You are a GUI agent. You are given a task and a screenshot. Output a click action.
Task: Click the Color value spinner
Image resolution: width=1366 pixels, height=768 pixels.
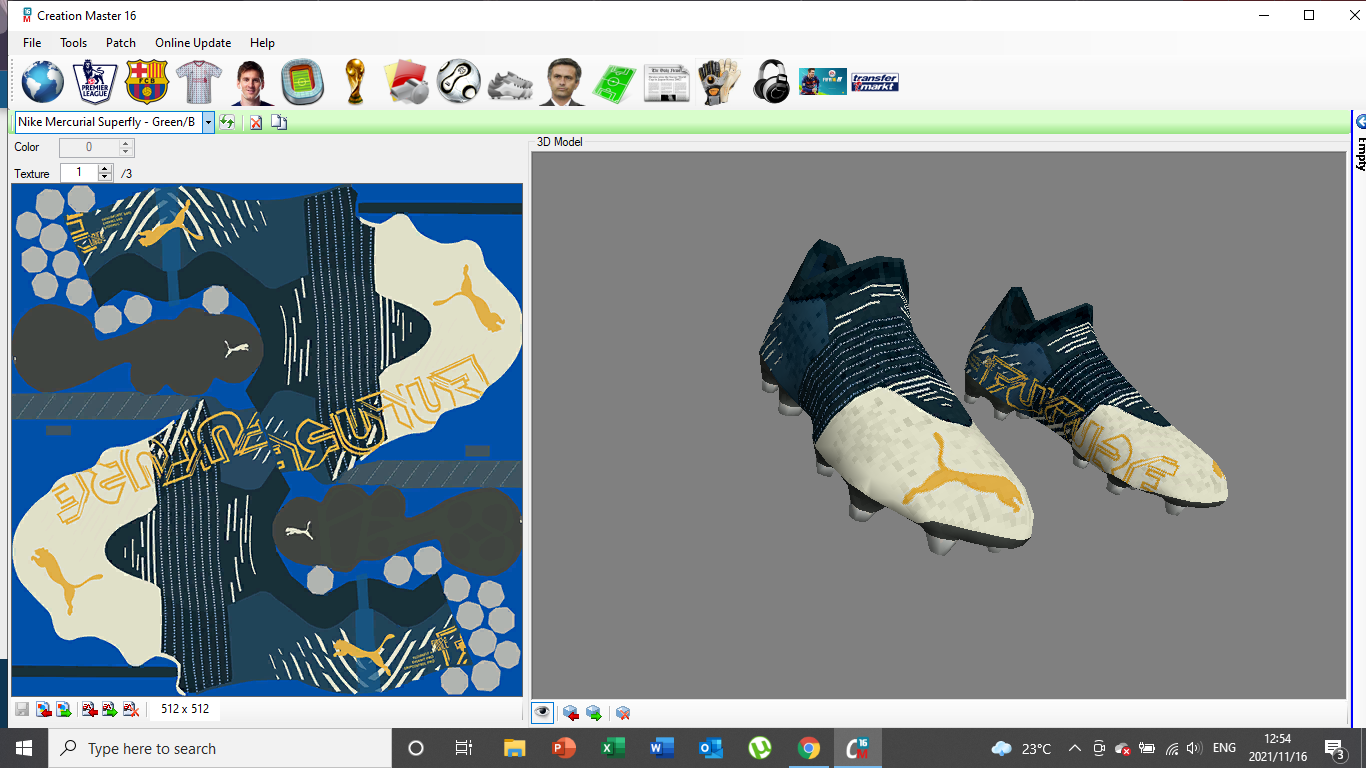click(x=97, y=147)
